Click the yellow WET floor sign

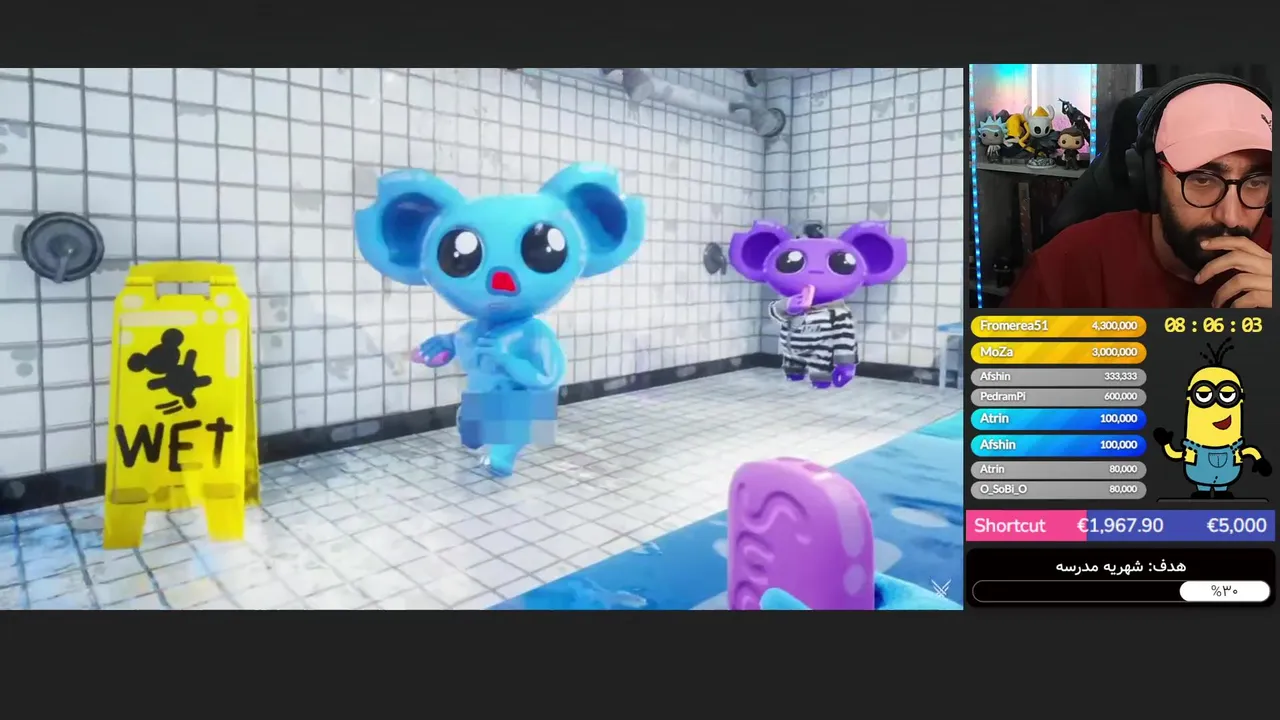point(181,405)
